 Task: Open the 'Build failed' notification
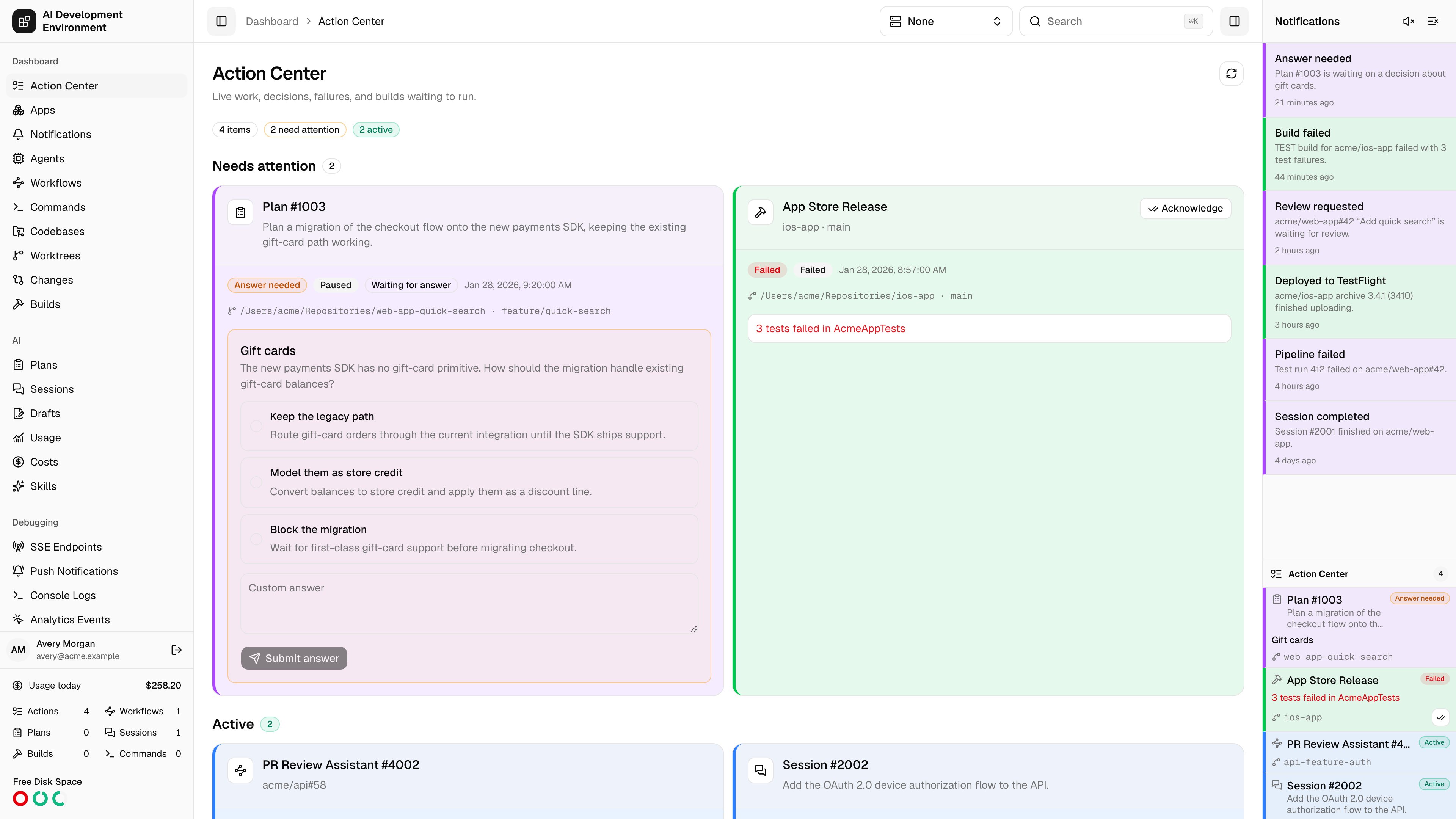pyautogui.click(x=1359, y=154)
